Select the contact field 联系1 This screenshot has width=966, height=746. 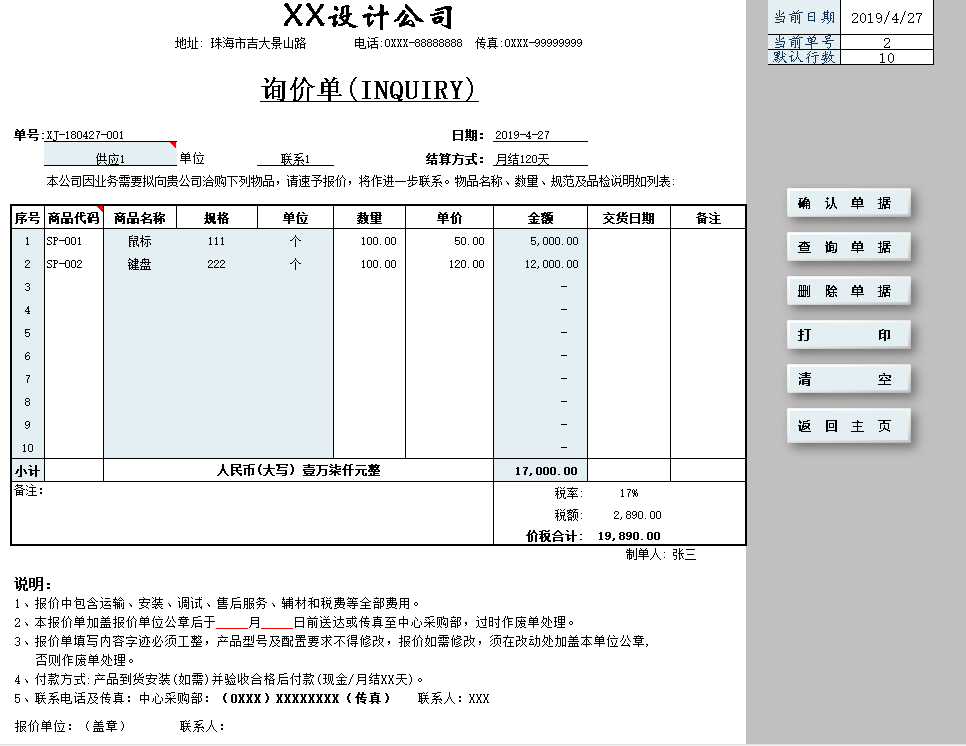click(x=295, y=159)
